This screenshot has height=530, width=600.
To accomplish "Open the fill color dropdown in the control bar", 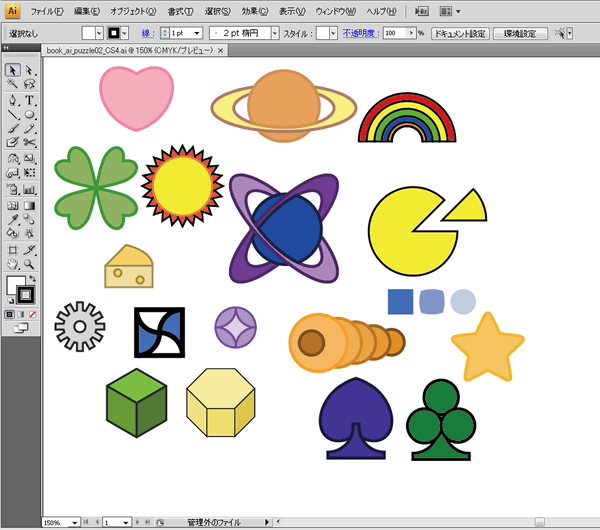I will [99, 33].
